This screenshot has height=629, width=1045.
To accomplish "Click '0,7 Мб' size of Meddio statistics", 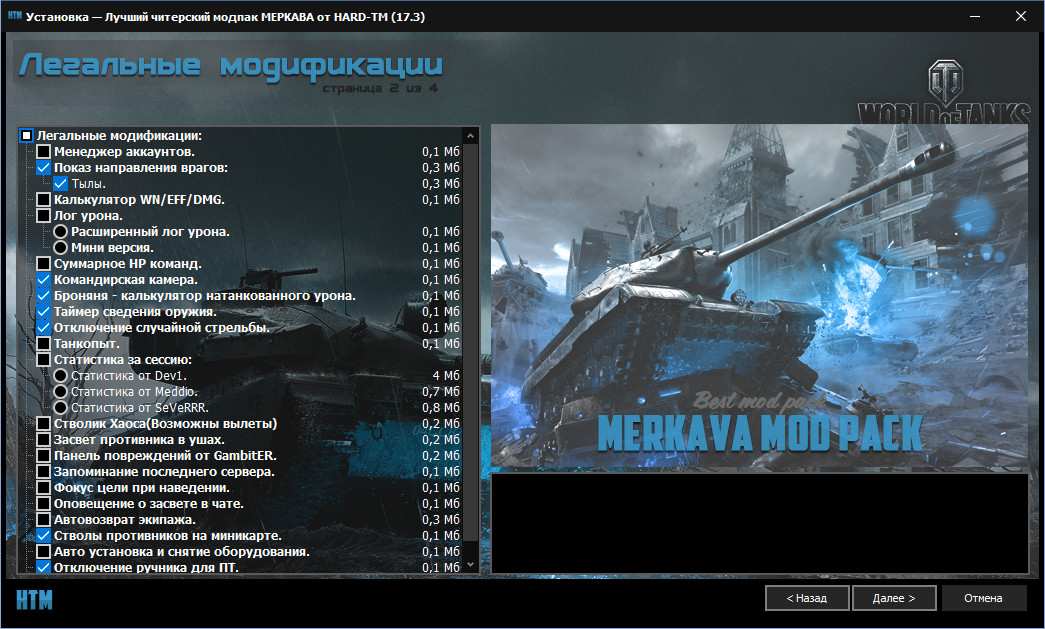I will coord(441,392).
